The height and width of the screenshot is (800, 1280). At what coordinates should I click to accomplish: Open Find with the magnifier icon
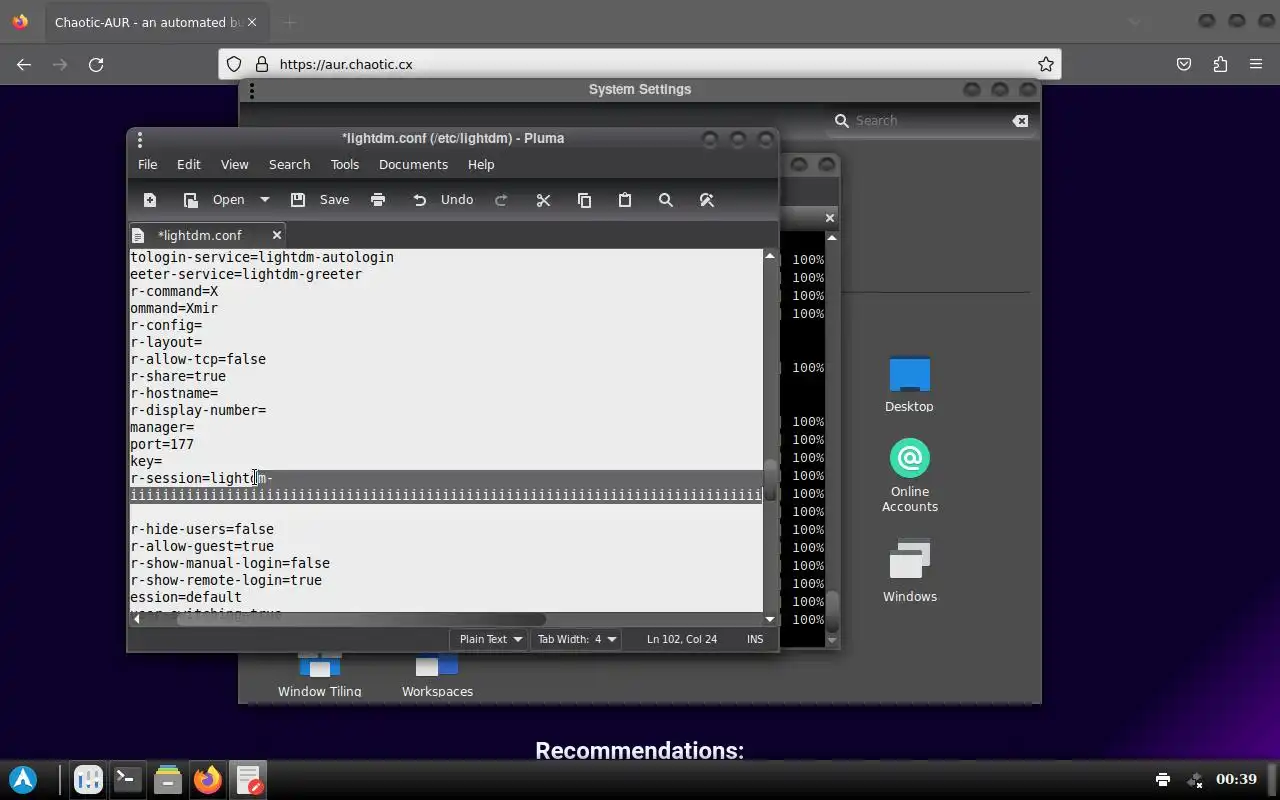click(665, 200)
